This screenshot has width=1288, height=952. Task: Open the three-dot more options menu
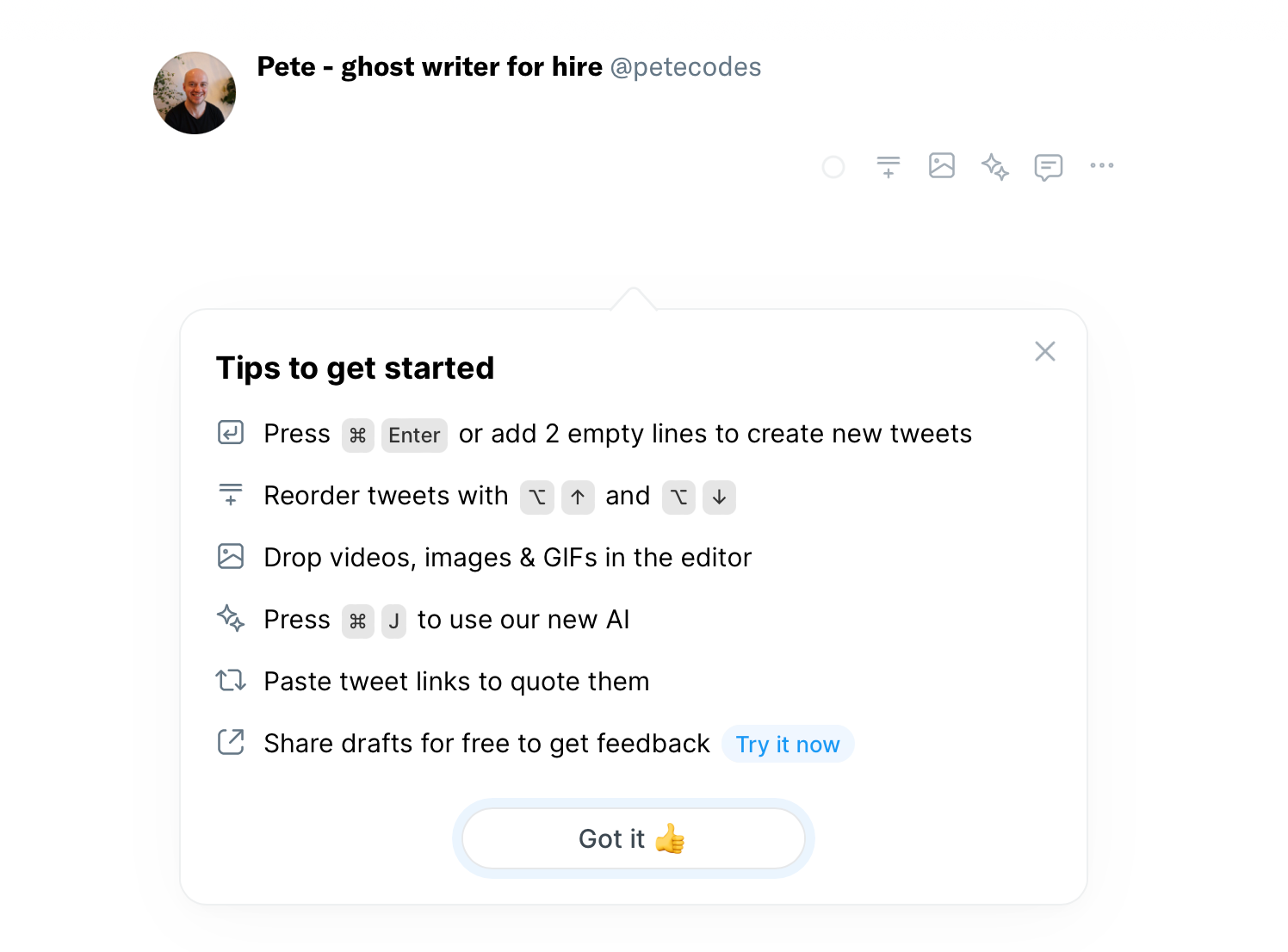(1102, 165)
